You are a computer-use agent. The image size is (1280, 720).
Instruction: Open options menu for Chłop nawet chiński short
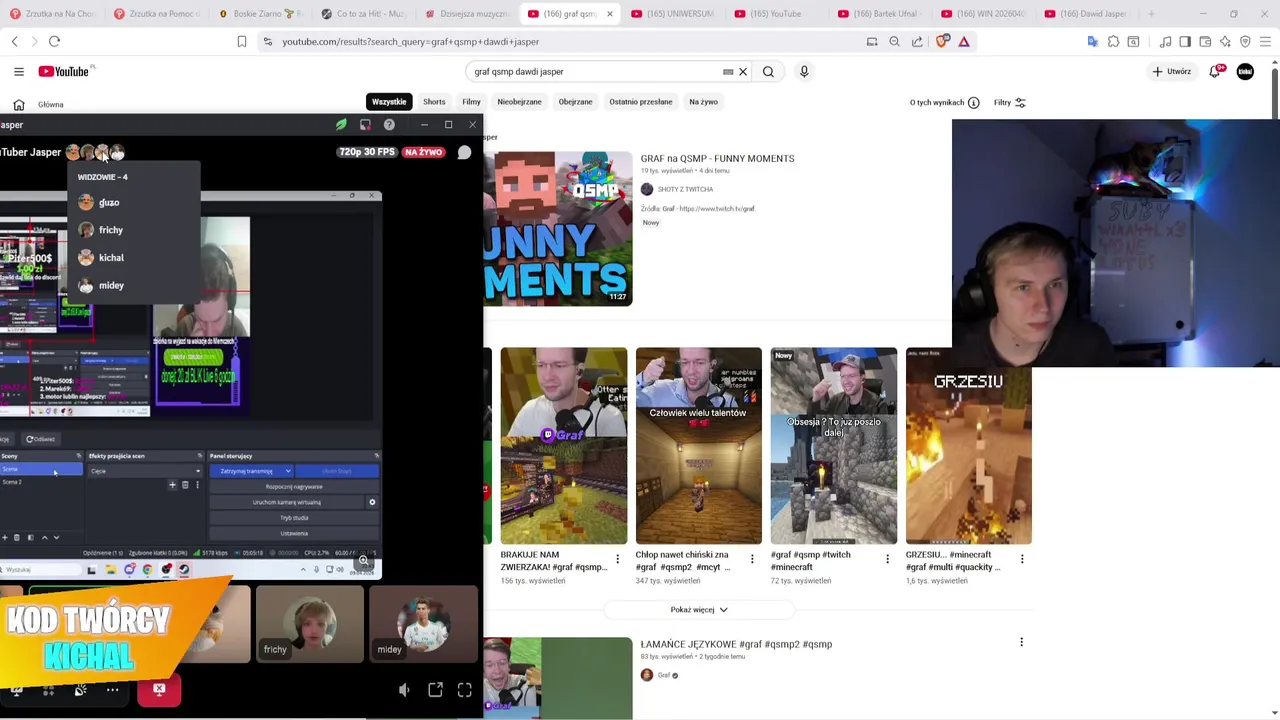pos(752,559)
